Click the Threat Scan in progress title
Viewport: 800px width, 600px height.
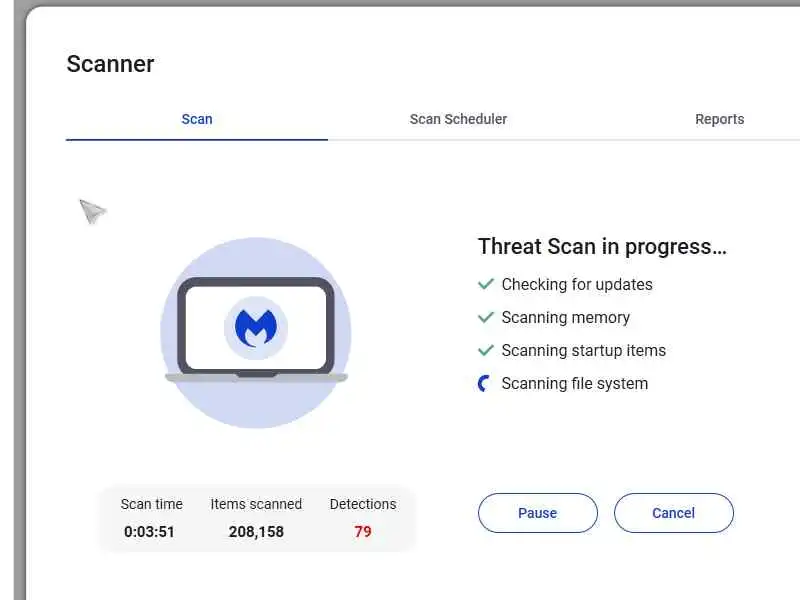tap(602, 246)
